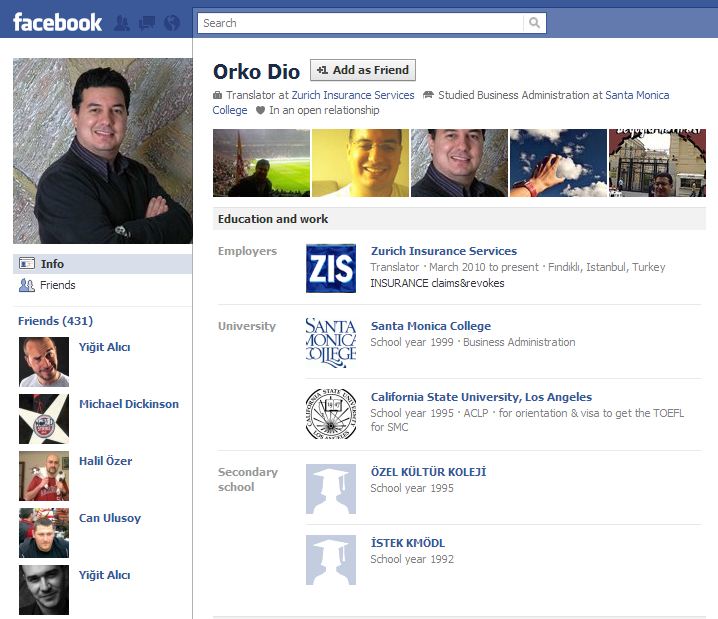Screen dimensions: 718x619
Task: Click the 'In an open relationship' text
Action: 324,110
